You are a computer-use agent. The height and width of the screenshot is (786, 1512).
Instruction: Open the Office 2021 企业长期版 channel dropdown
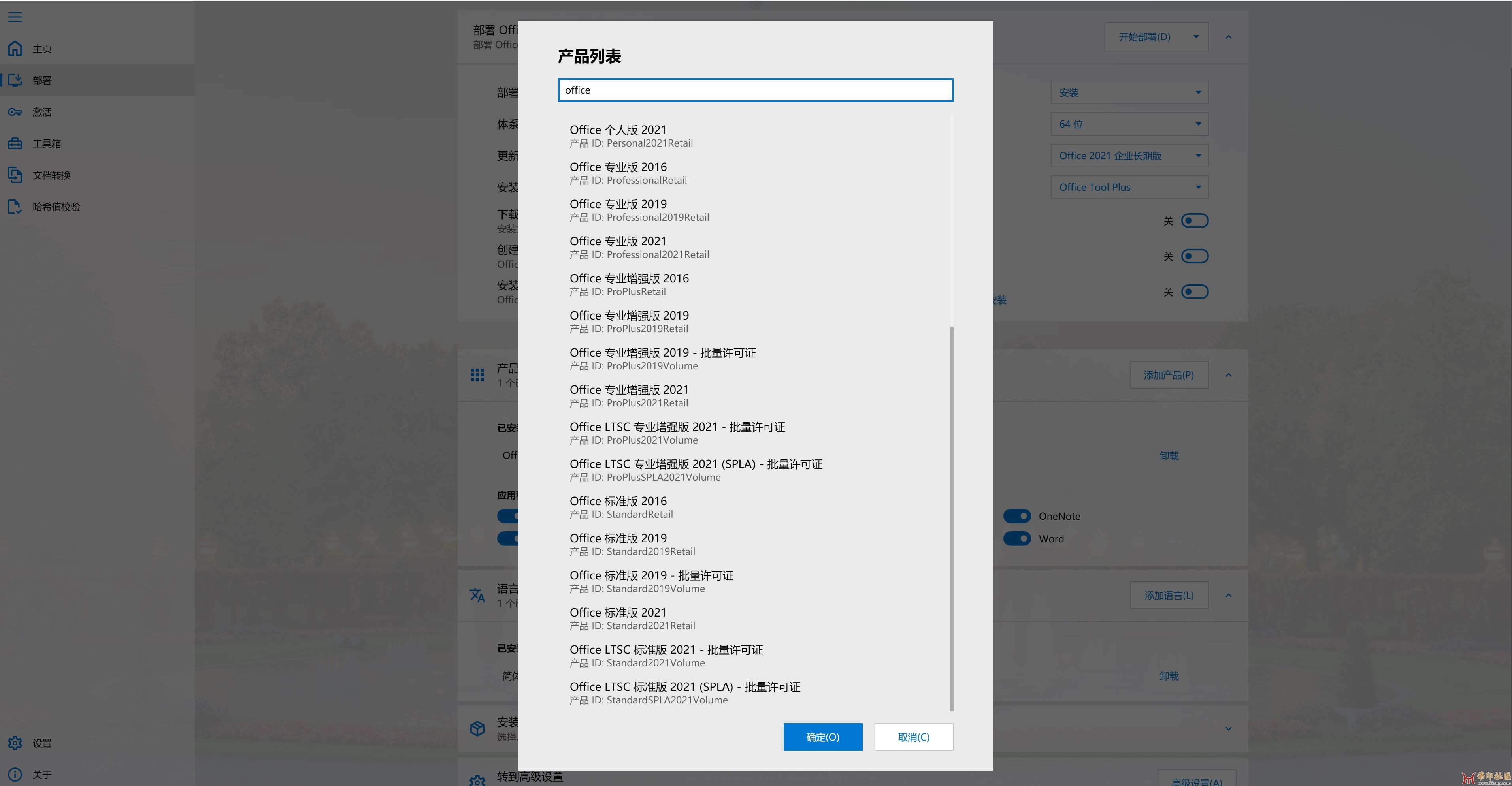(1129, 156)
